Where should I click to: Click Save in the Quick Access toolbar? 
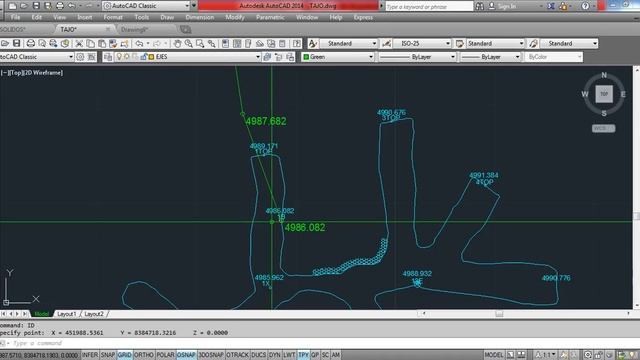[x=36, y=6]
